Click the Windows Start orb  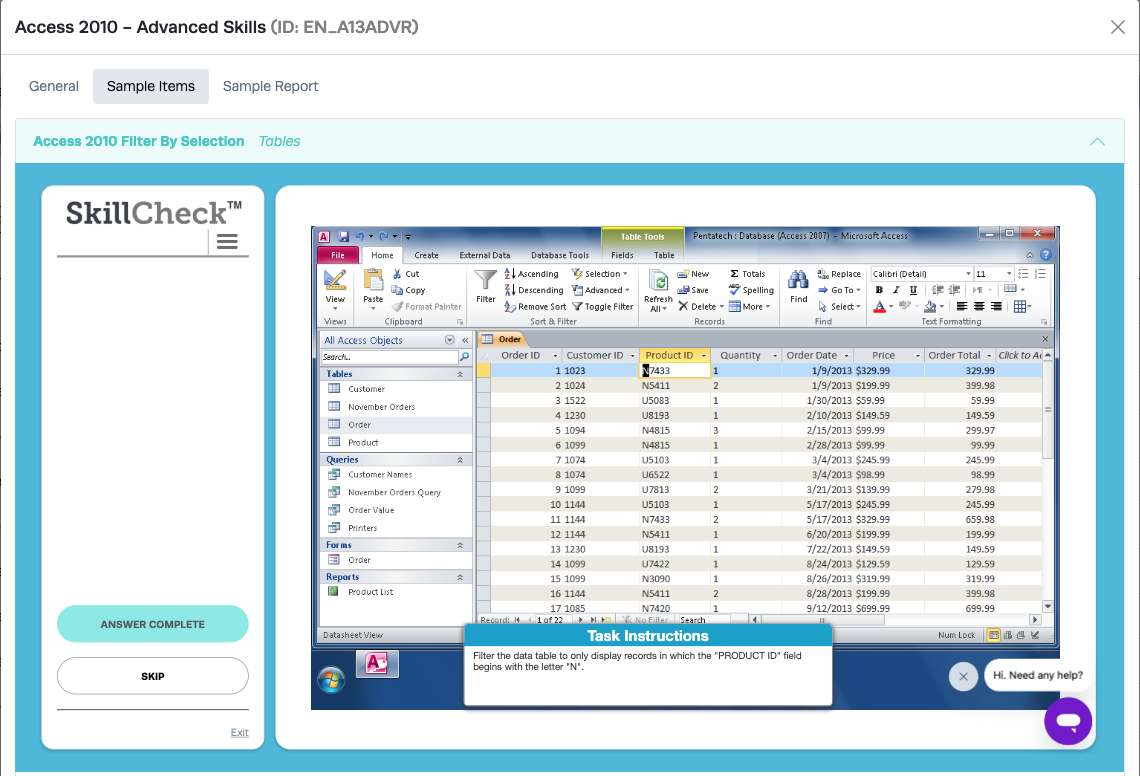click(331, 680)
